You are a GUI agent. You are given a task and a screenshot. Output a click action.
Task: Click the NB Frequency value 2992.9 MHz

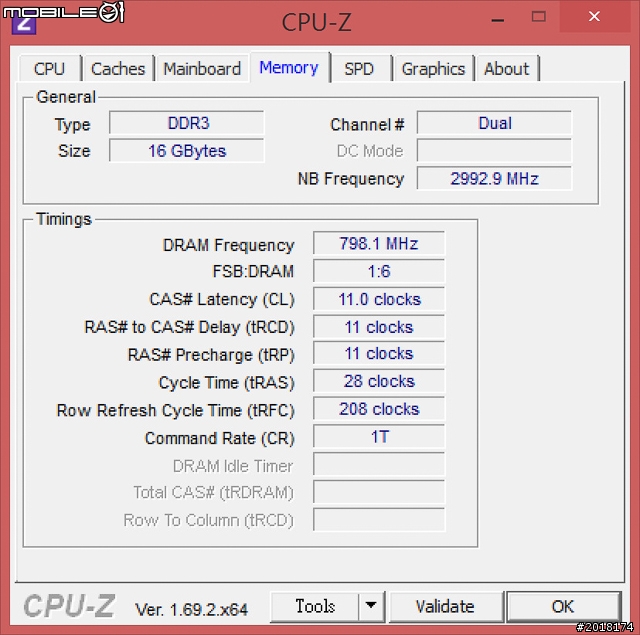[494, 178]
